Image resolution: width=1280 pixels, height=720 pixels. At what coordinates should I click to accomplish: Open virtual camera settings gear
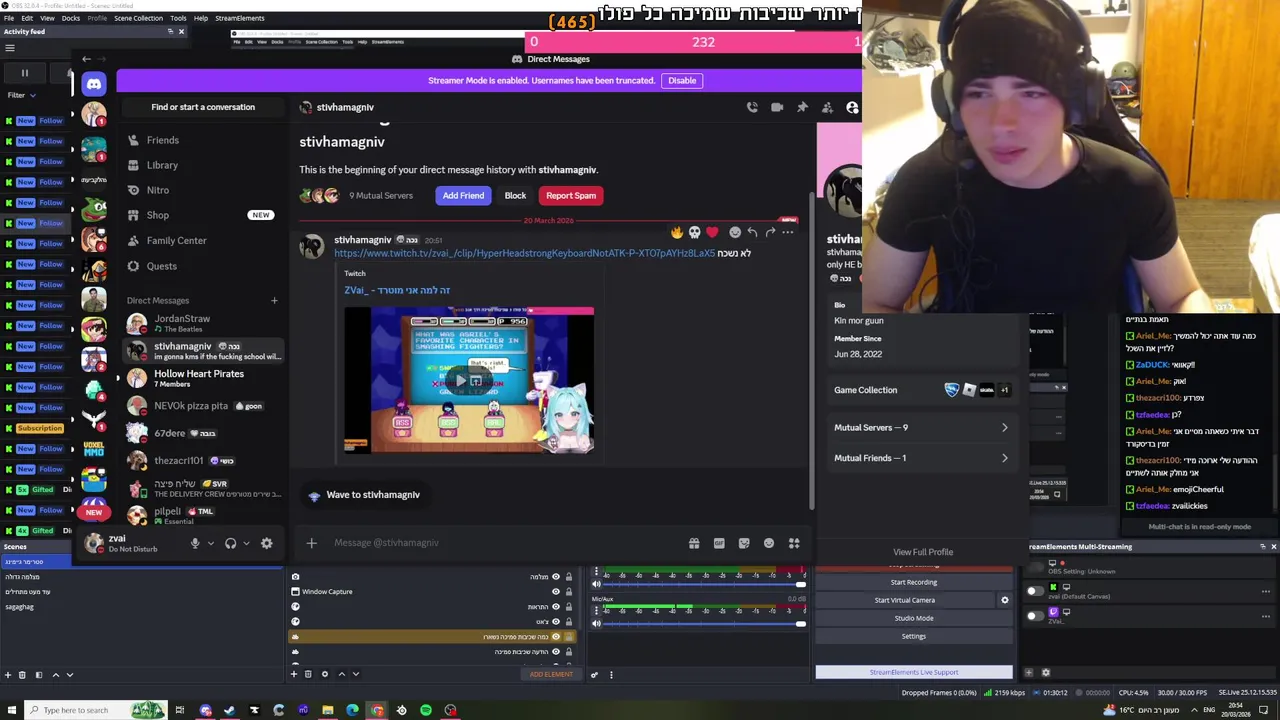click(x=1005, y=600)
